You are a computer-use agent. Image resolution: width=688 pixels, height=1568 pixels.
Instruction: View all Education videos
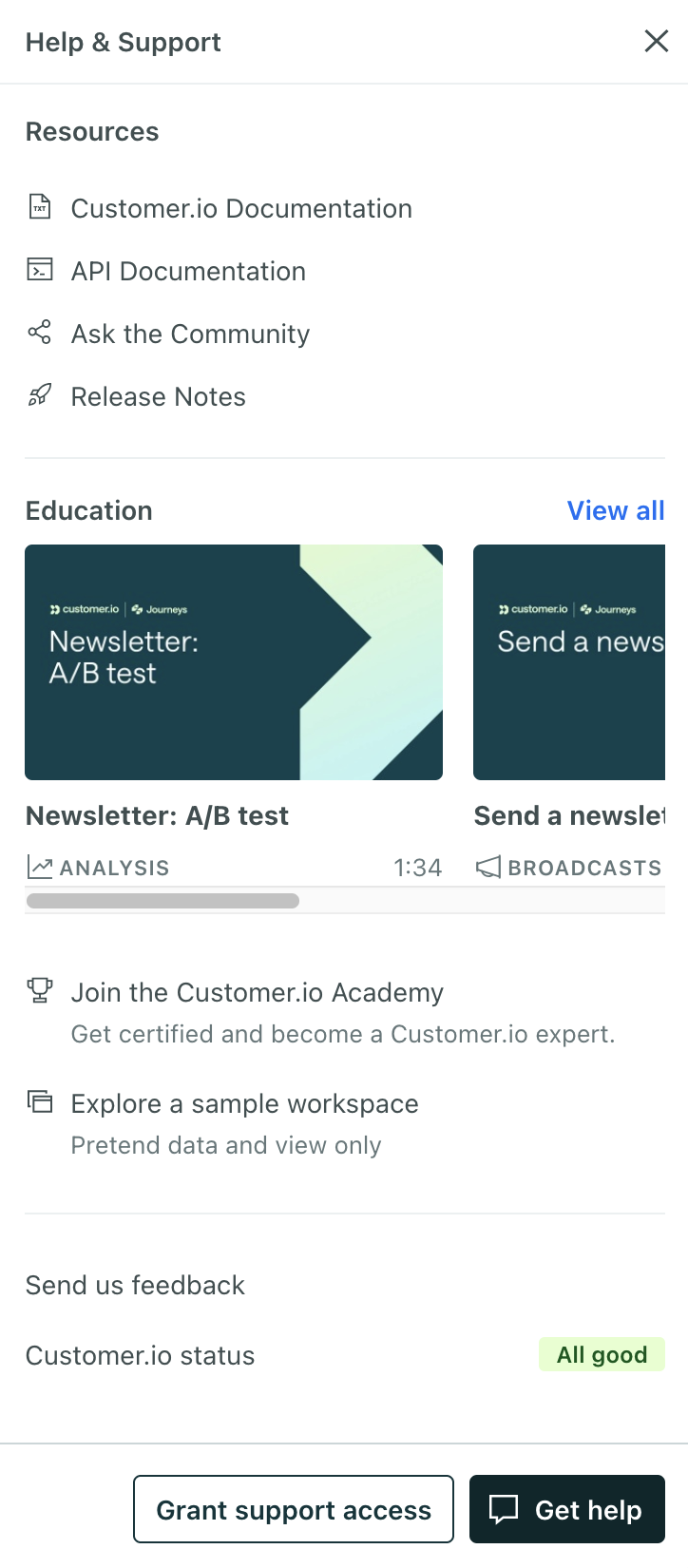click(x=616, y=510)
